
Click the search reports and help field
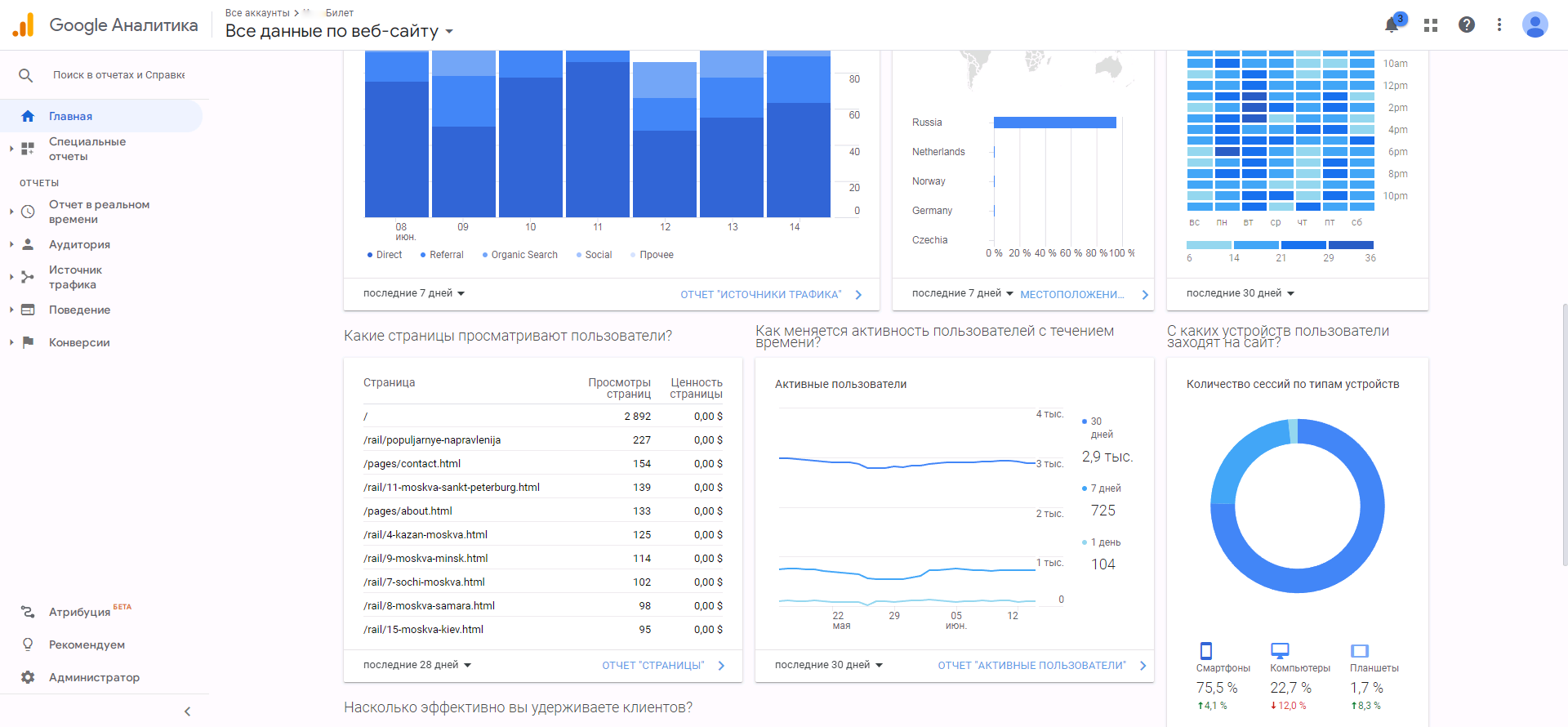(x=119, y=75)
